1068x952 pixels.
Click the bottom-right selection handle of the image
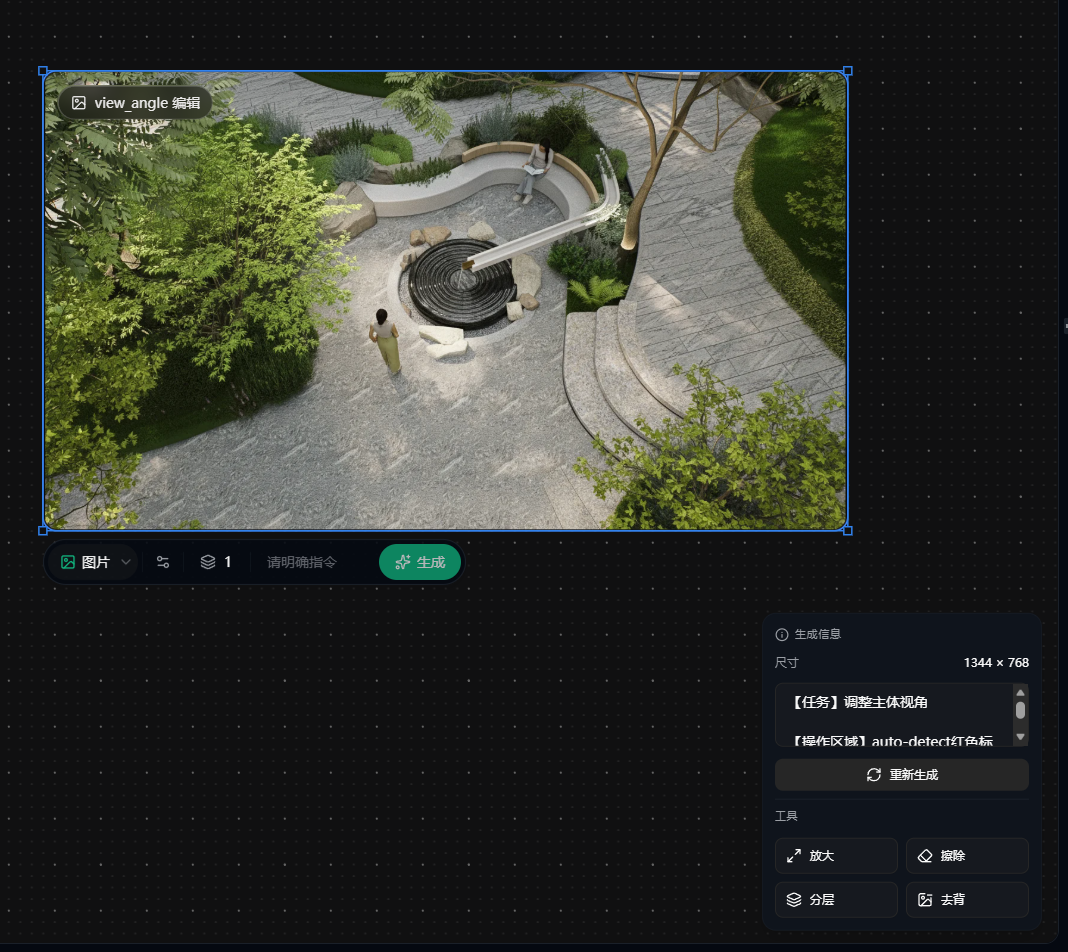coord(848,530)
